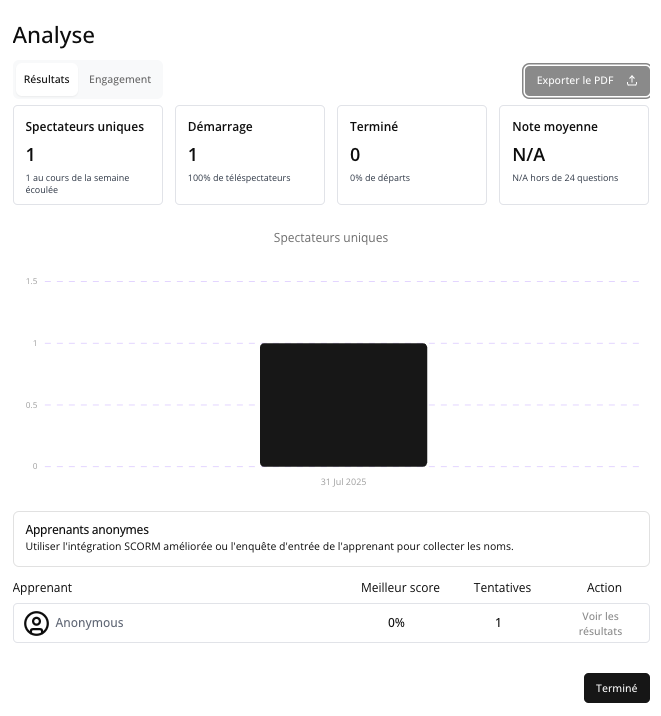Click the black bar in the chart
The image size is (661, 716).
click(343, 404)
